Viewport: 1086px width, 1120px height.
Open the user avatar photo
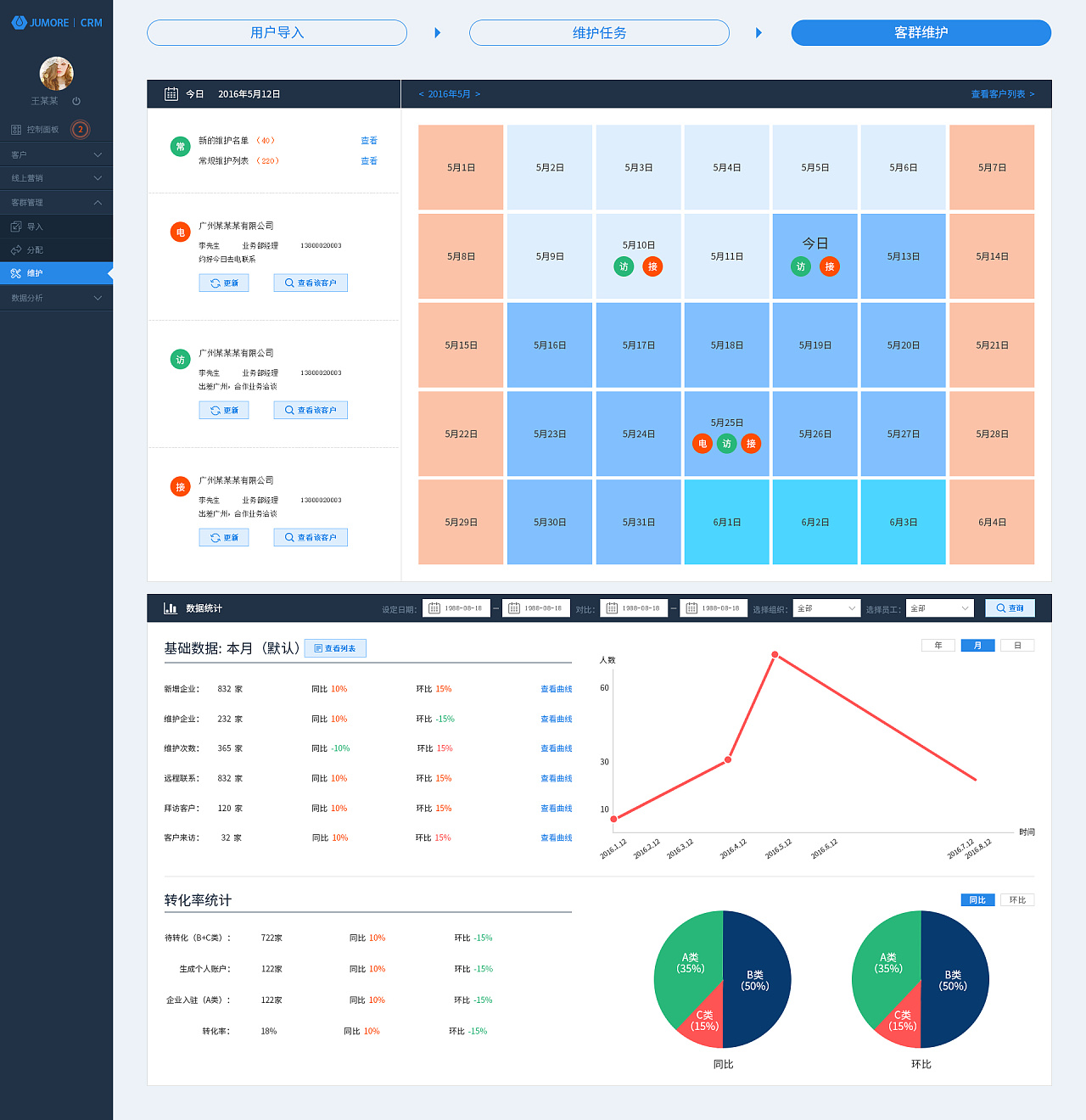pyautogui.click(x=57, y=74)
